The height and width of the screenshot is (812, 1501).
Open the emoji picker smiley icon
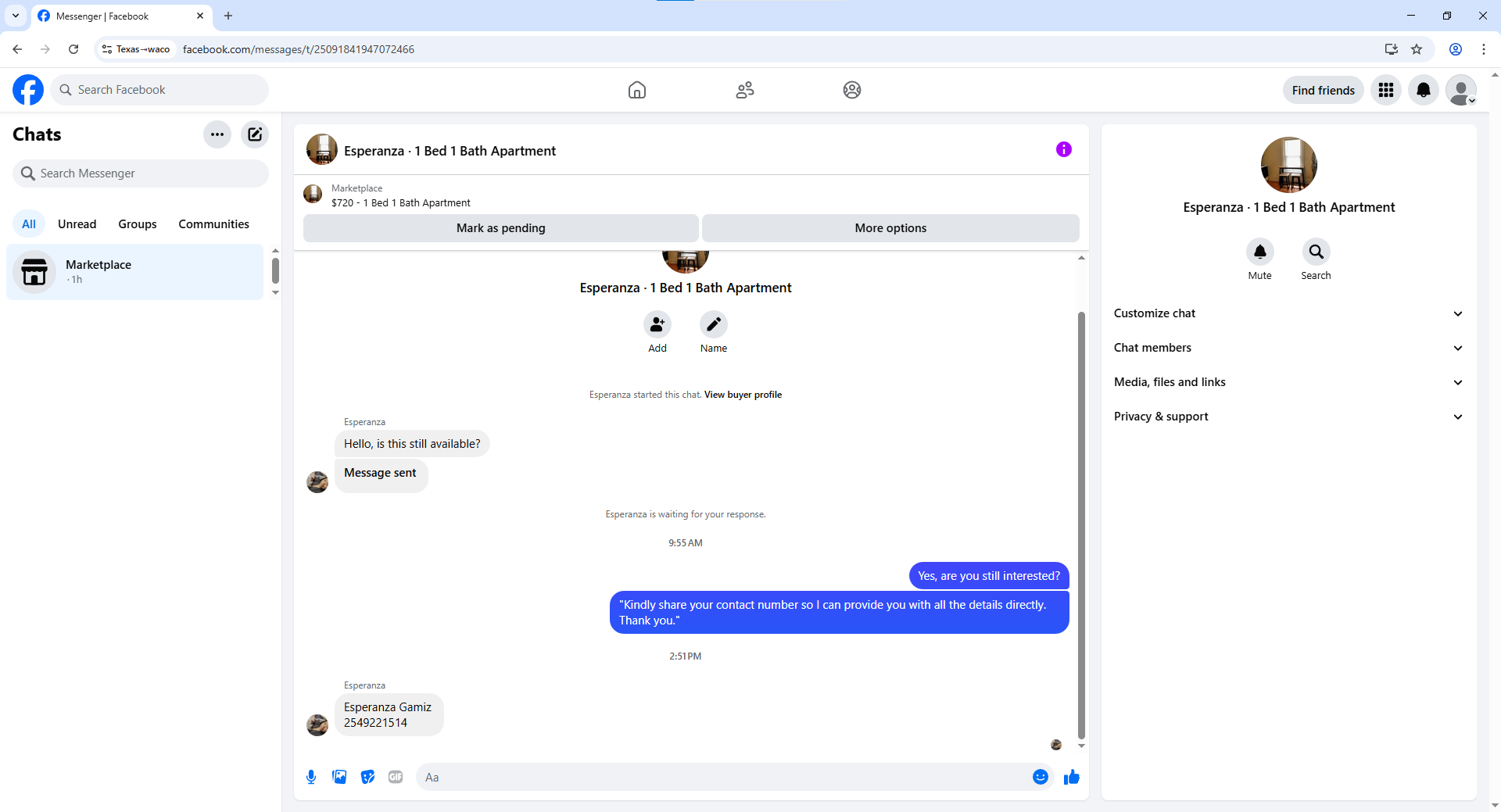(x=1041, y=777)
